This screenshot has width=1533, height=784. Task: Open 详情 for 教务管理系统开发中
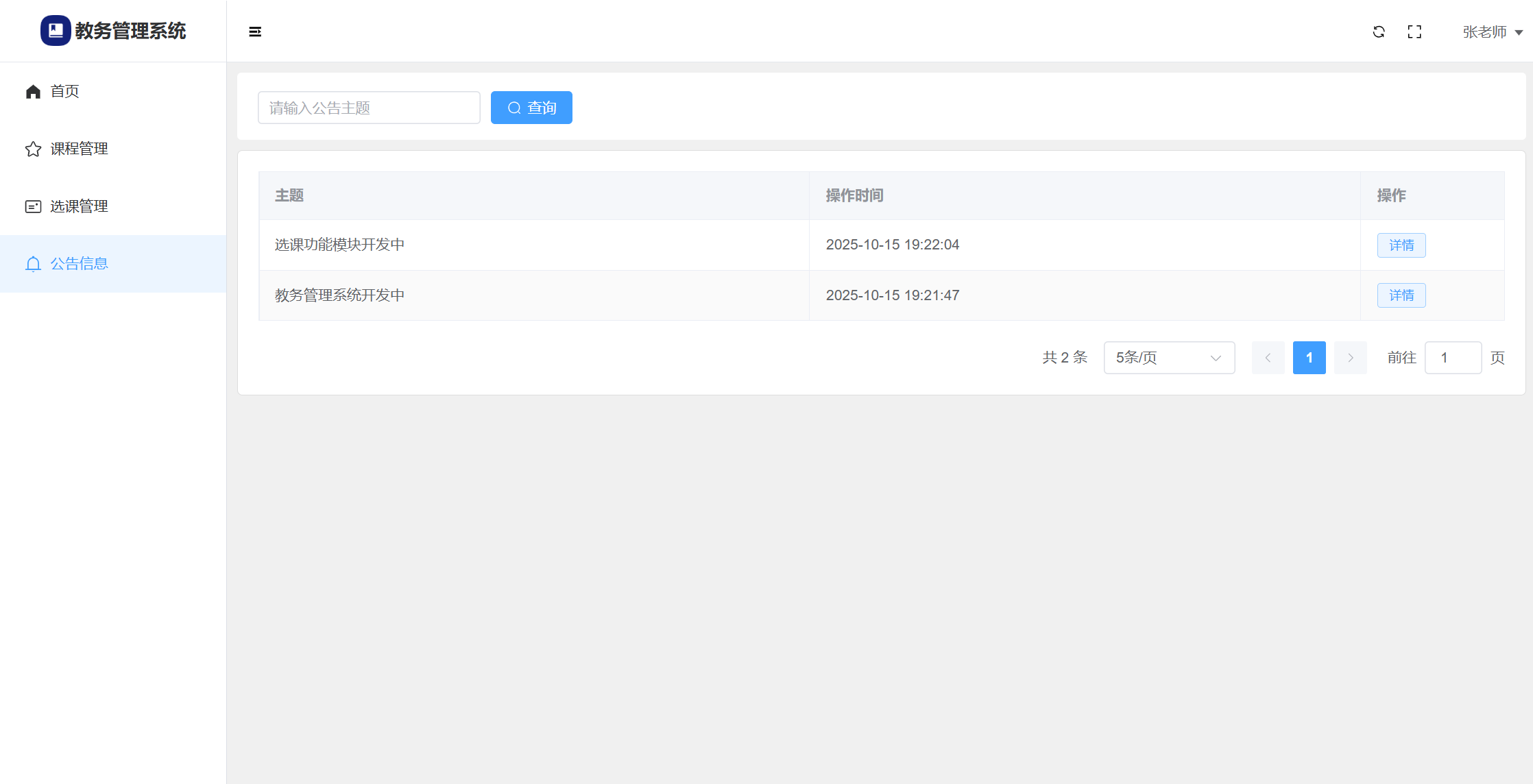[1401, 295]
